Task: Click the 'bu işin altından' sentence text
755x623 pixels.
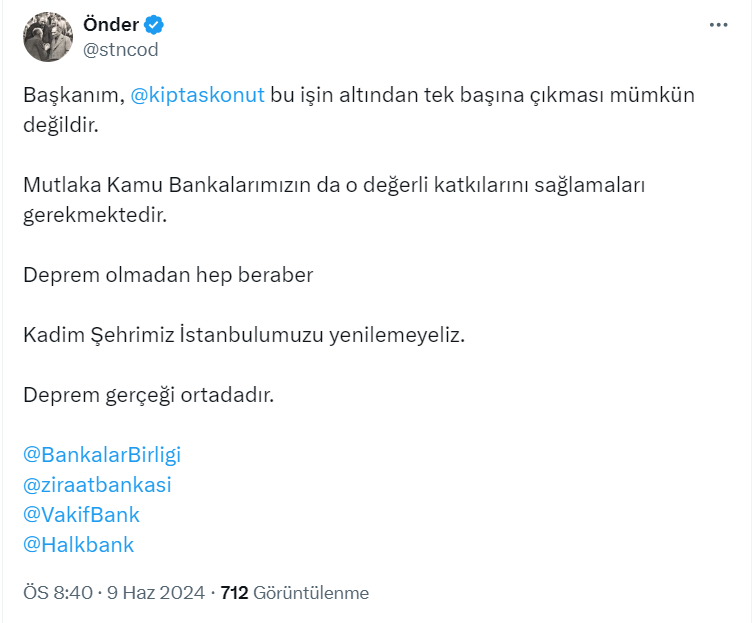Action: point(340,95)
